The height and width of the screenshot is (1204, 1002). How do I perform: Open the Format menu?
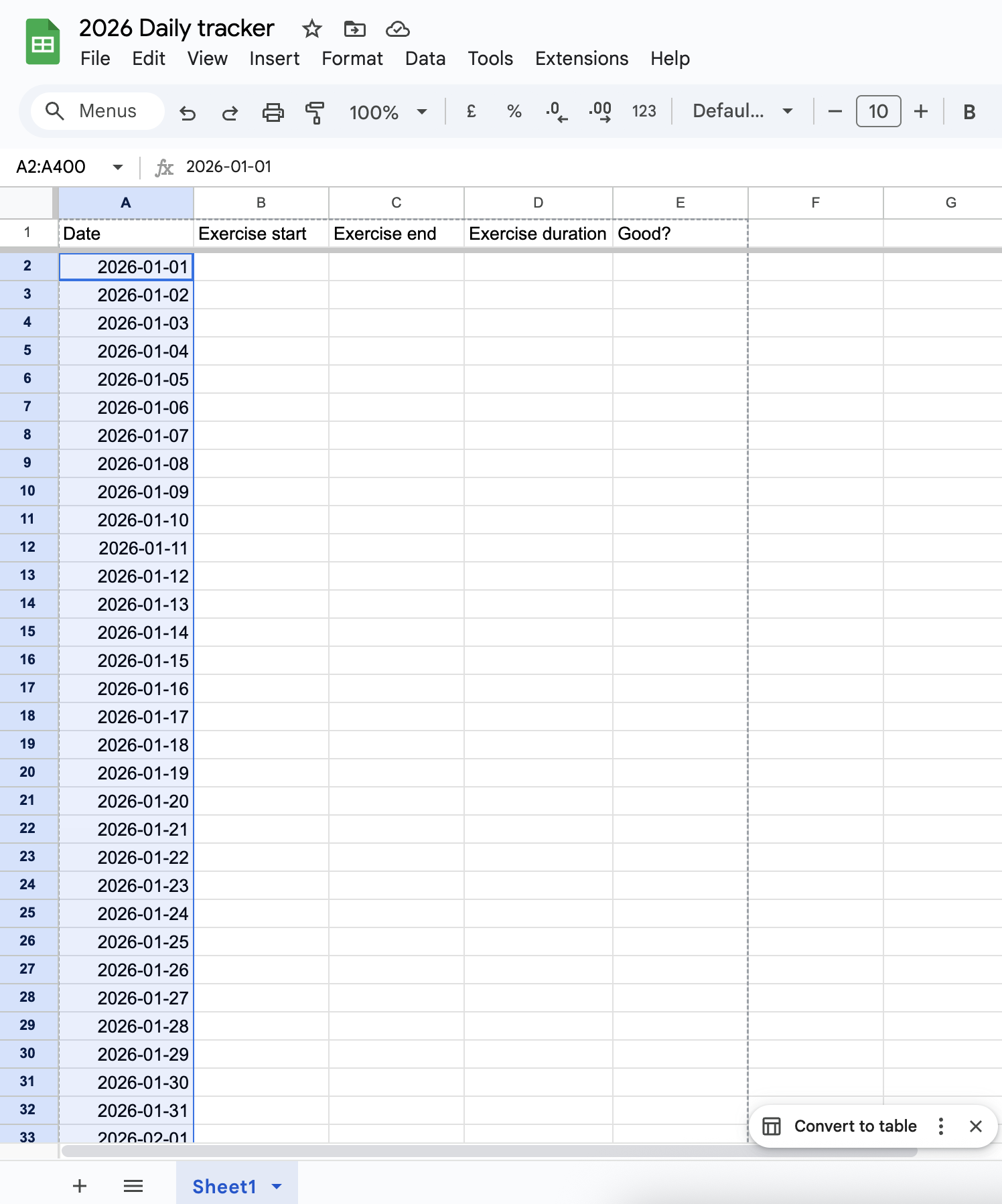click(352, 59)
